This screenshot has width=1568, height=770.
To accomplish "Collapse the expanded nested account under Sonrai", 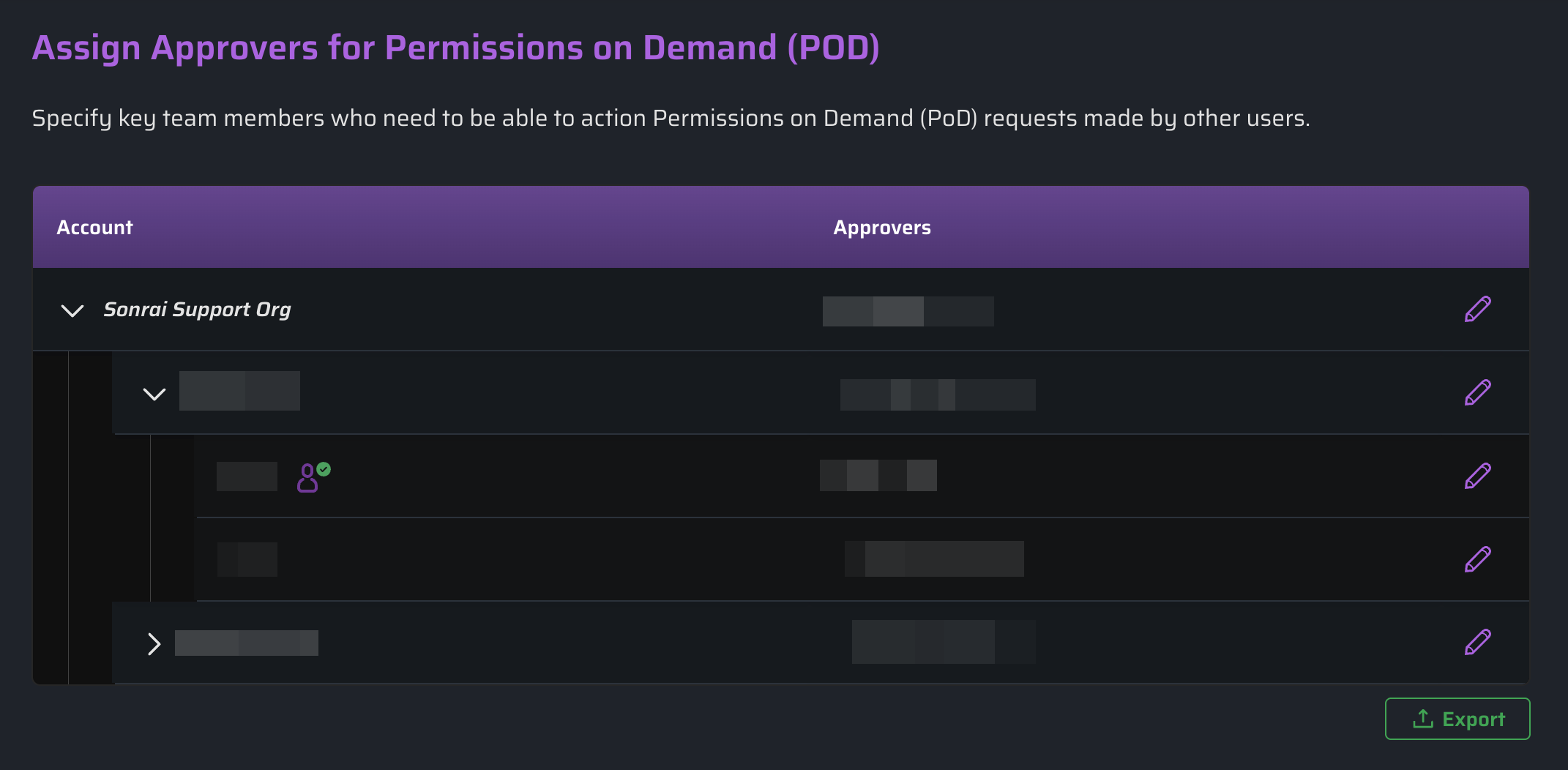I will click(154, 394).
